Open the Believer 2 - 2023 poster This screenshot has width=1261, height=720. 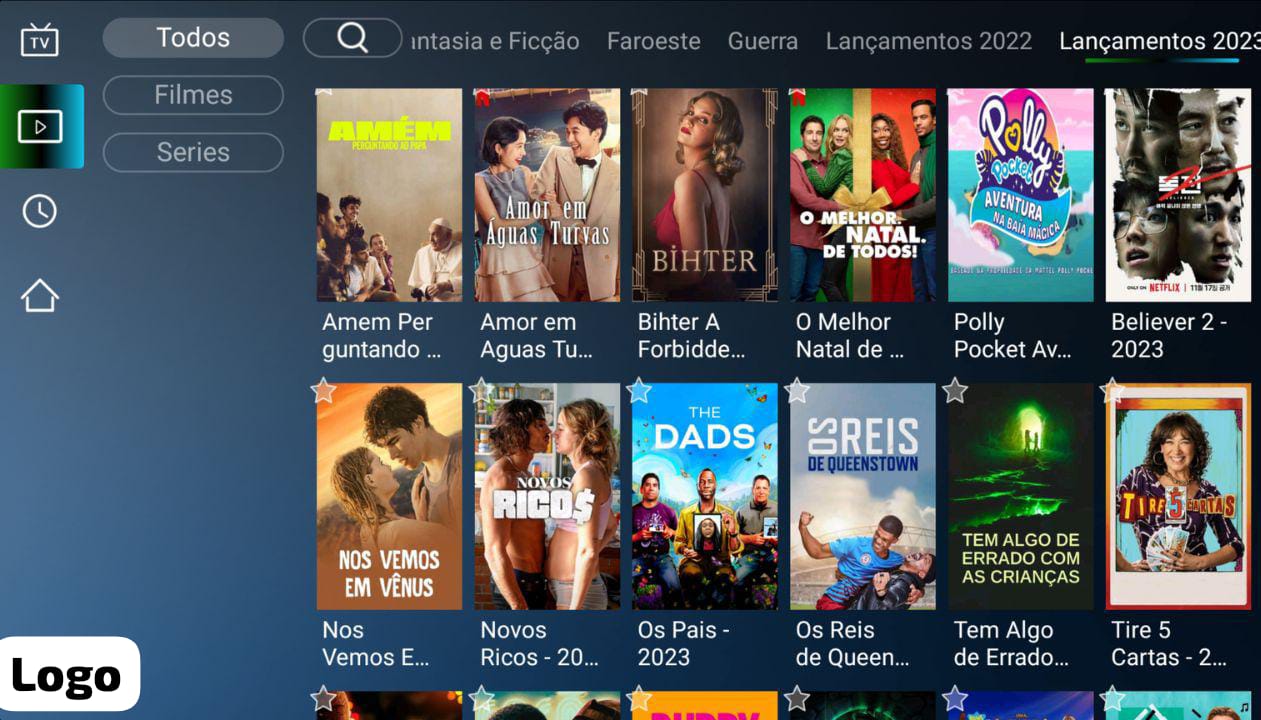[x=1178, y=195]
